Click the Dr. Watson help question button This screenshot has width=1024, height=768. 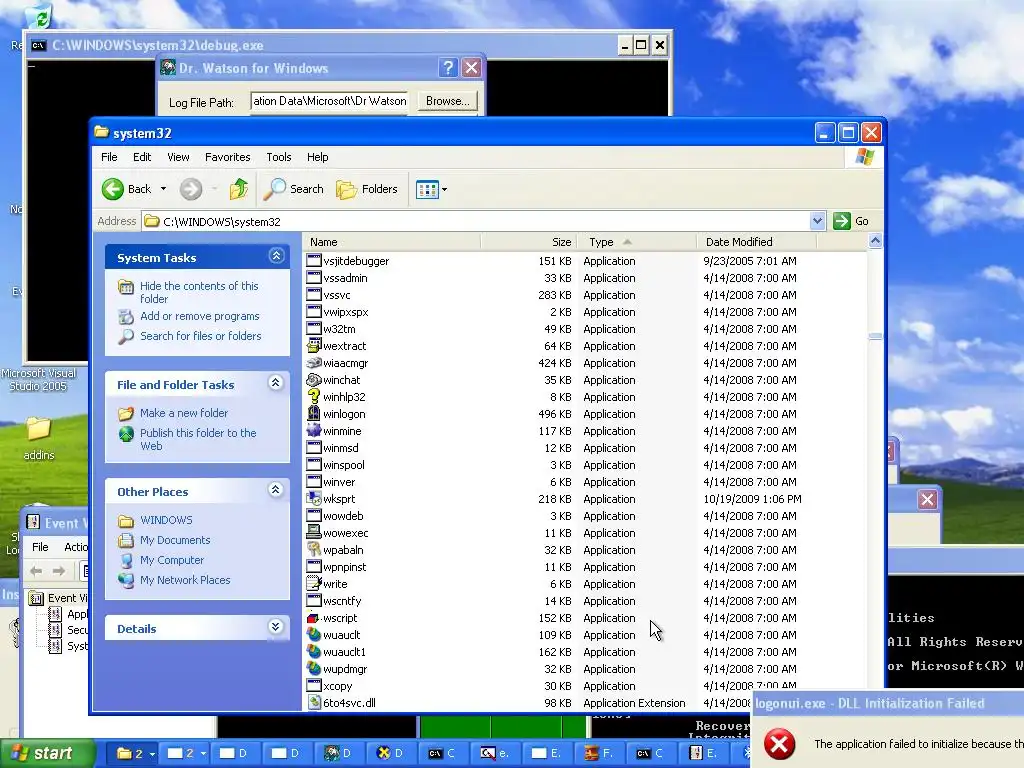pyautogui.click(x=447, y=68)
